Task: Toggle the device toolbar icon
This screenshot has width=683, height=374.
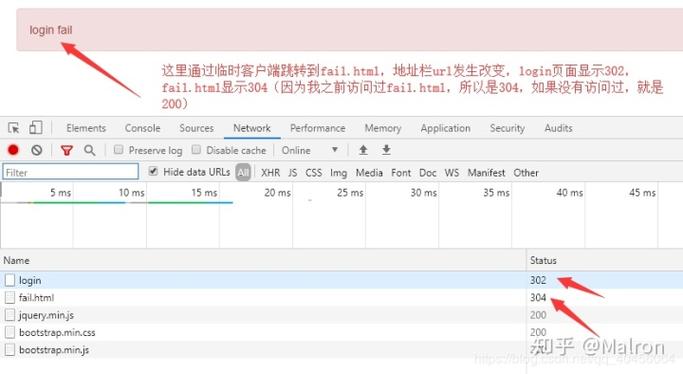Action: 35,128
